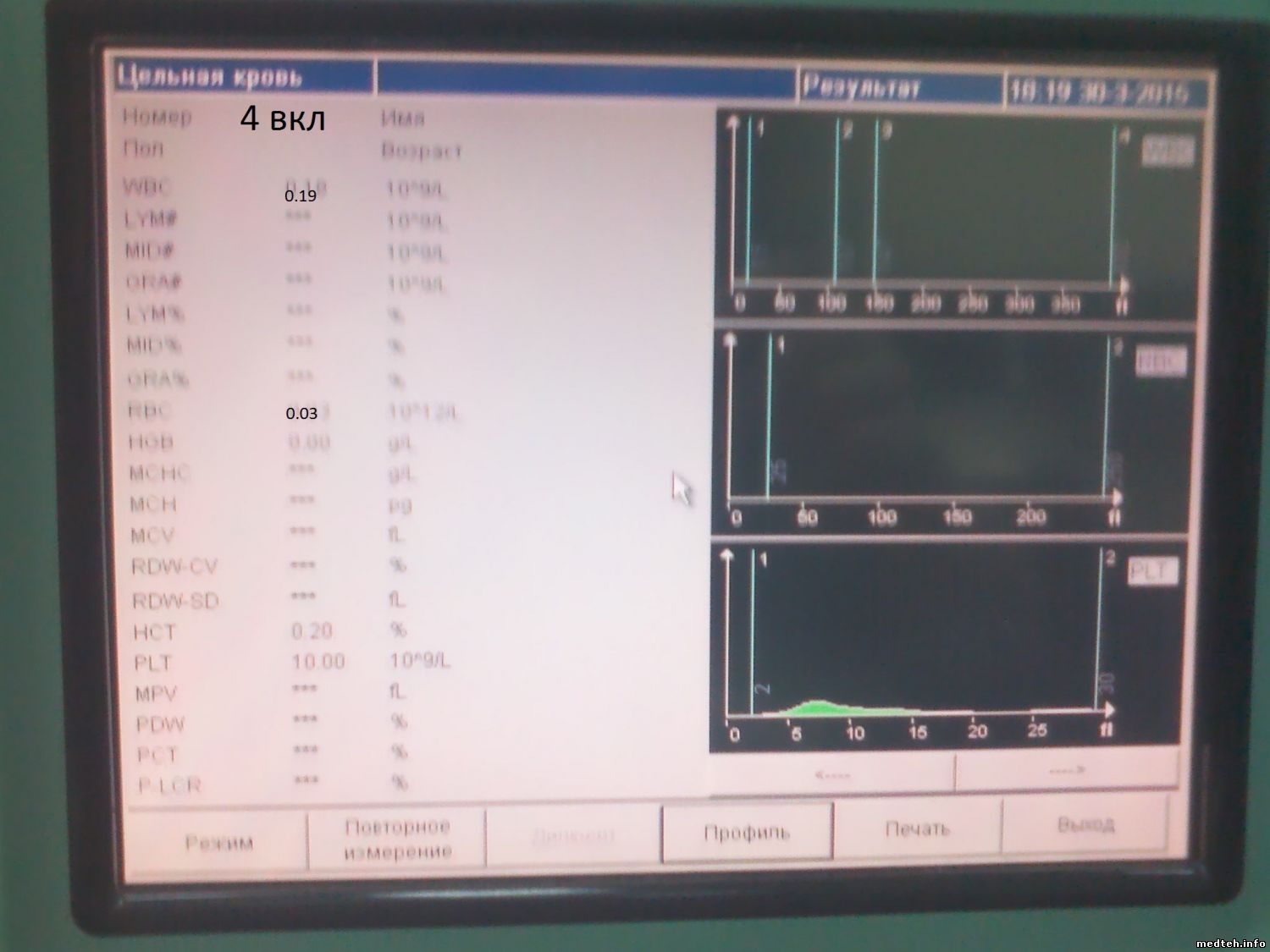Go to next result with right arrow

pyautogui.click(x=1066, y=771)
